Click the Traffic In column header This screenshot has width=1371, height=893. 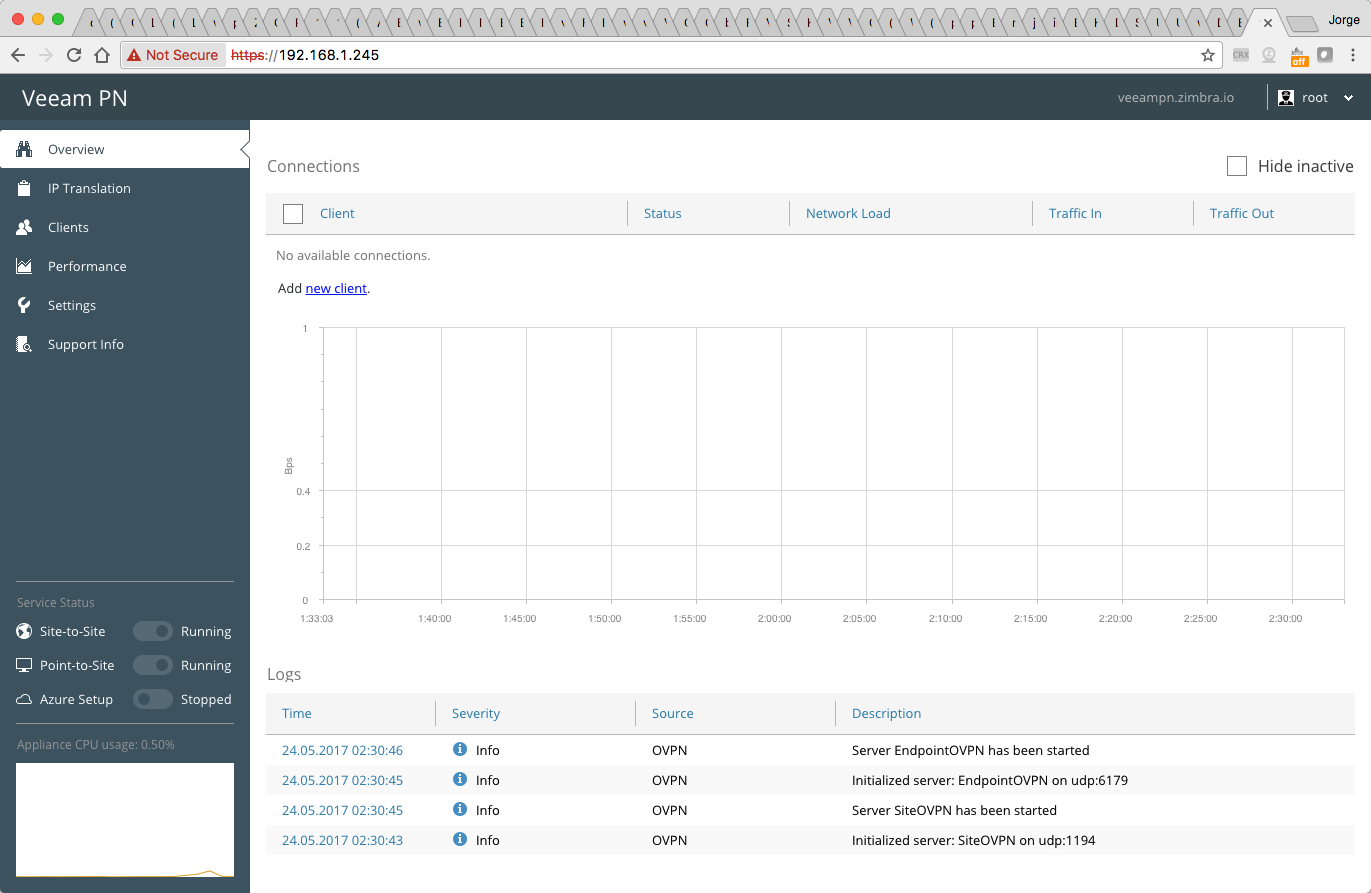click(x=1075, y=213)
